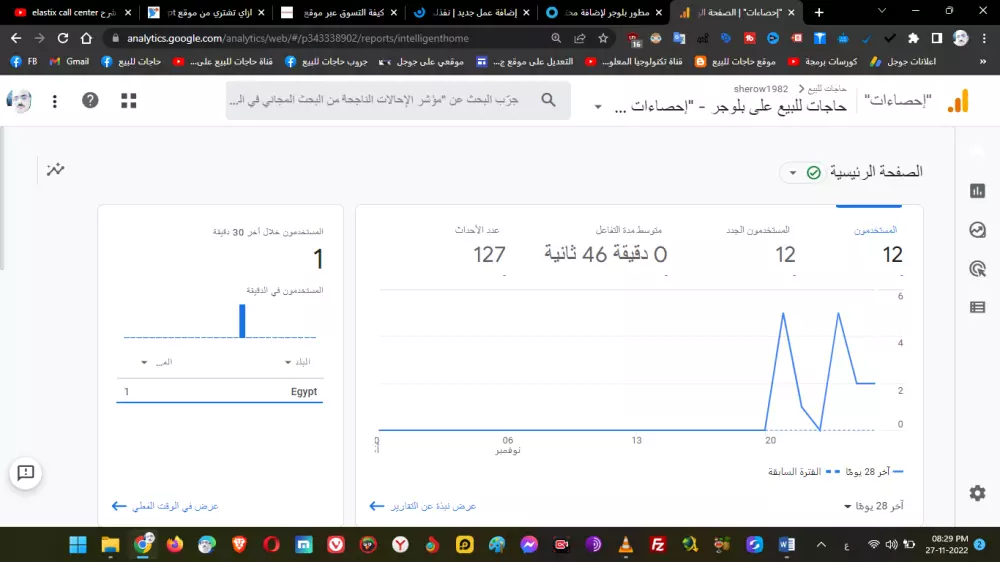Screen dimensions: 1000x562
Task: Open the Reports icon in right sidebar
Action: click(977, 191)
